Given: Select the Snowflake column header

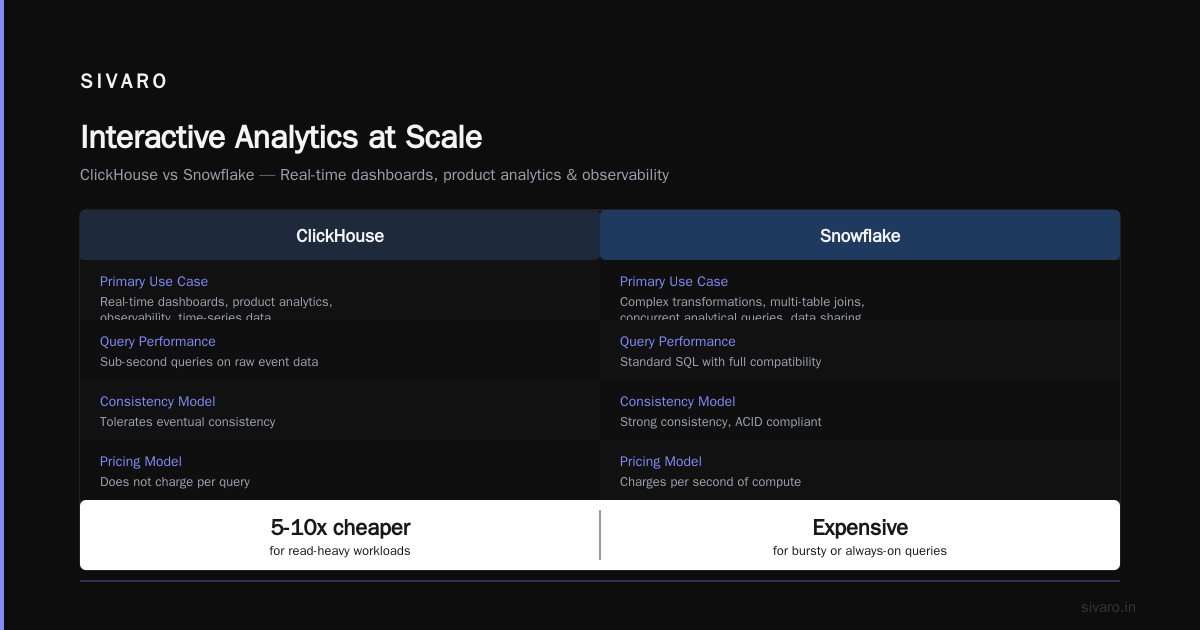Looking at the screenshot, I should 860,236.
